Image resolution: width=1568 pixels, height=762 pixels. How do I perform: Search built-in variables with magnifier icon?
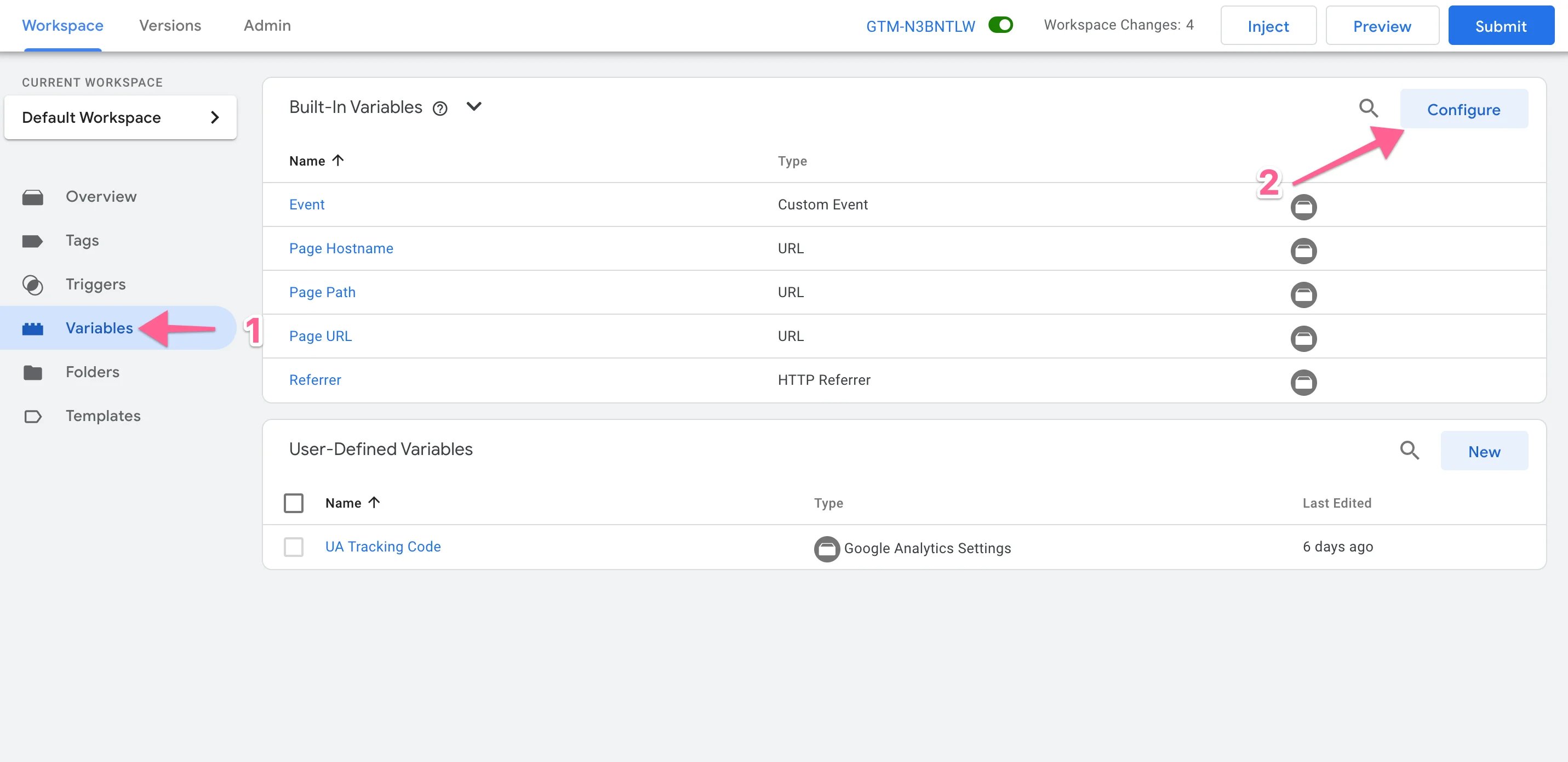click(x=1369, y=109)
